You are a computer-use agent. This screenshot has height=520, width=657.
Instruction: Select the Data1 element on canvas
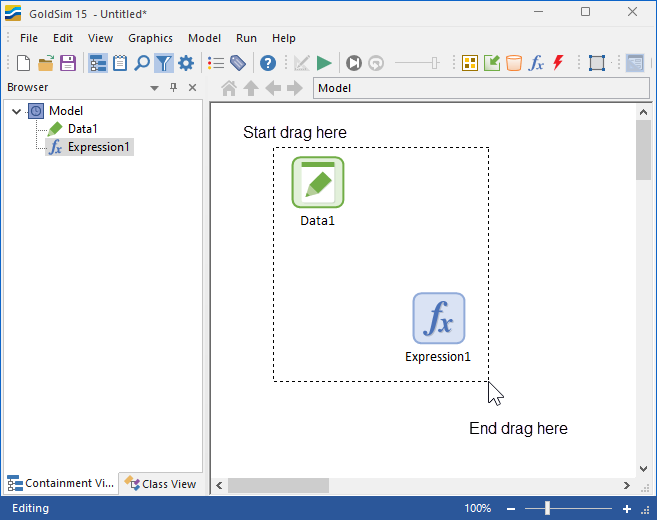tap(318, 182)
